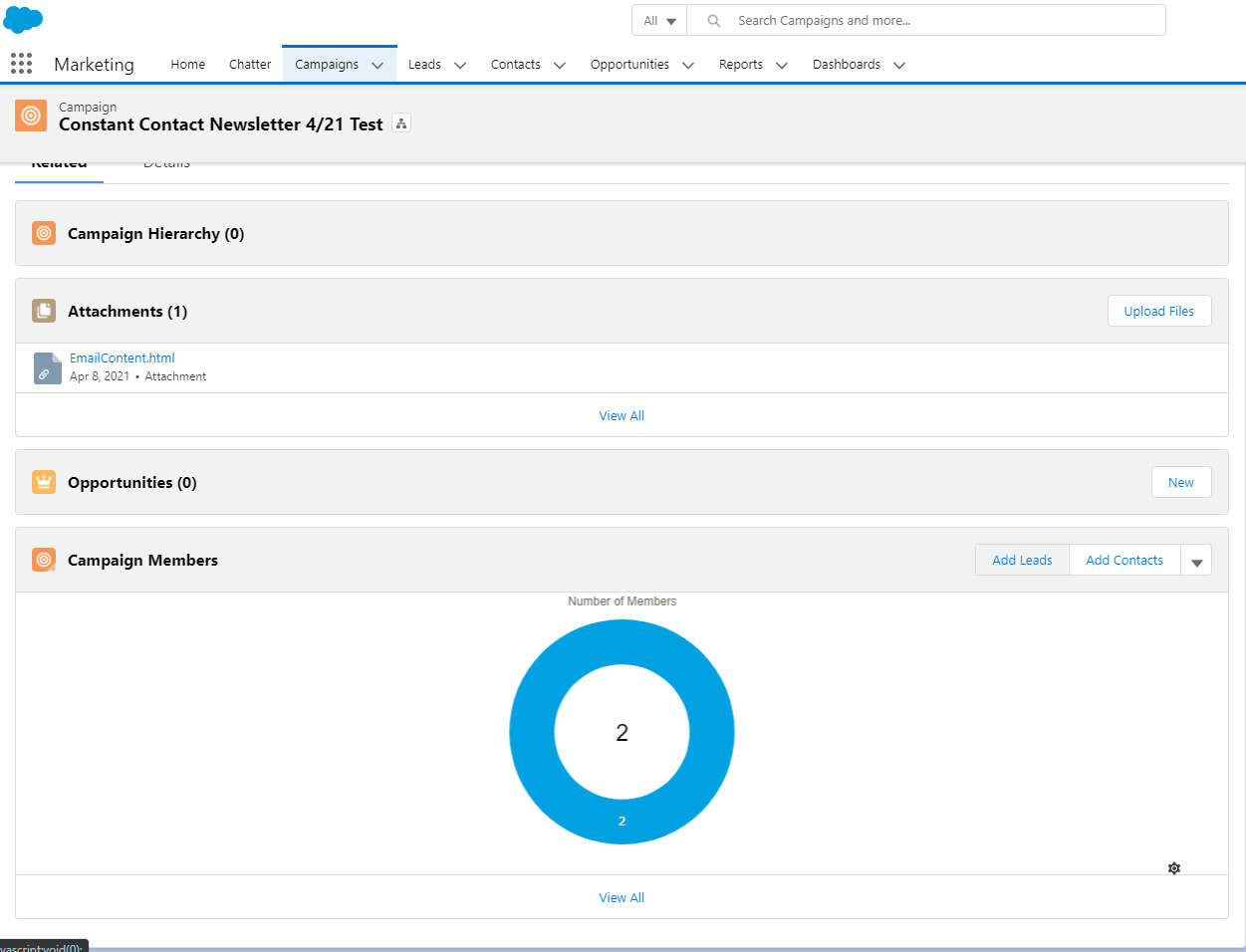Click the Campaign record header icon
The height and width of the screenshot is (952, 1246).
click(x=31, y=116)
